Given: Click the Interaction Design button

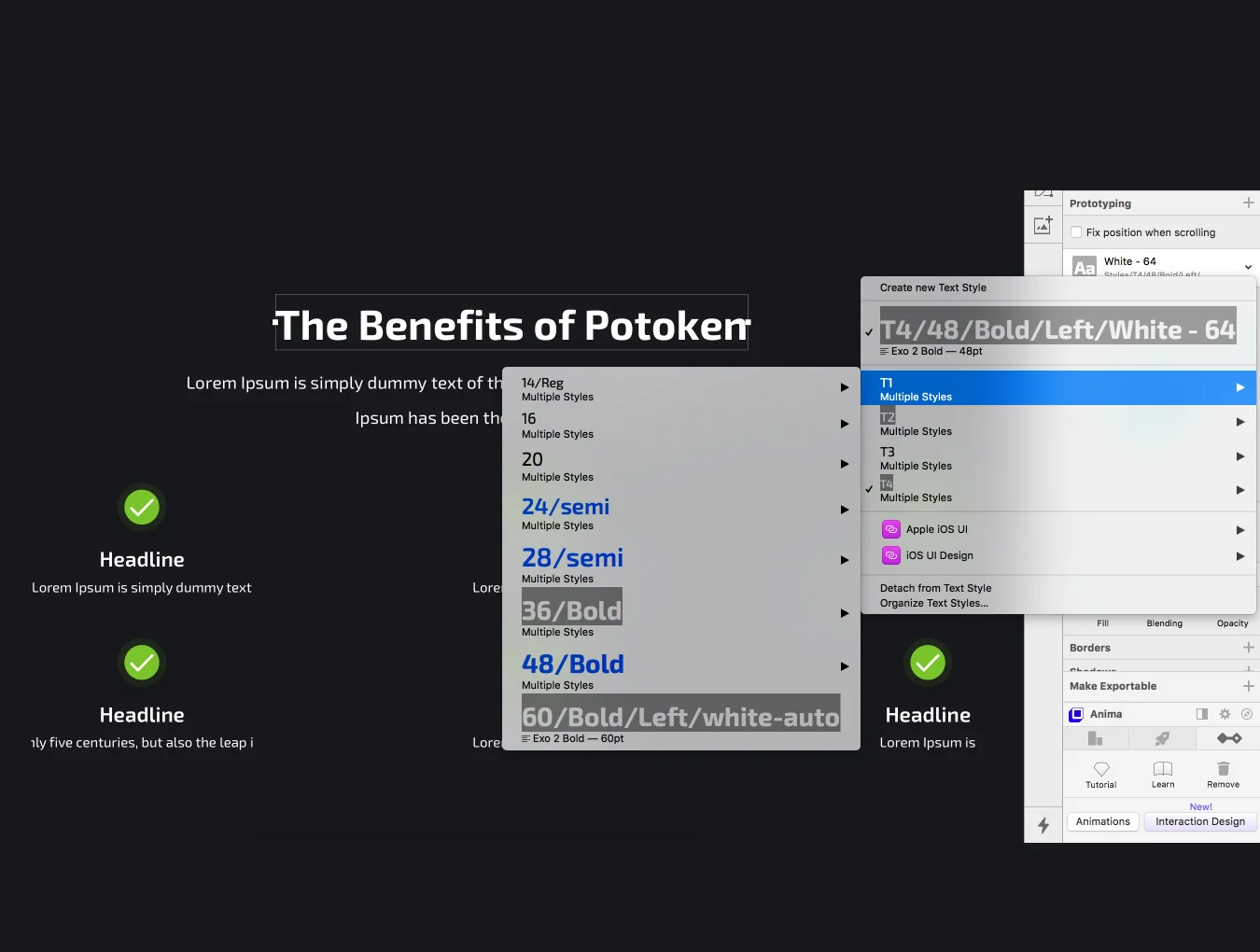Looking at the screenshot, I should click(1200, 821).
